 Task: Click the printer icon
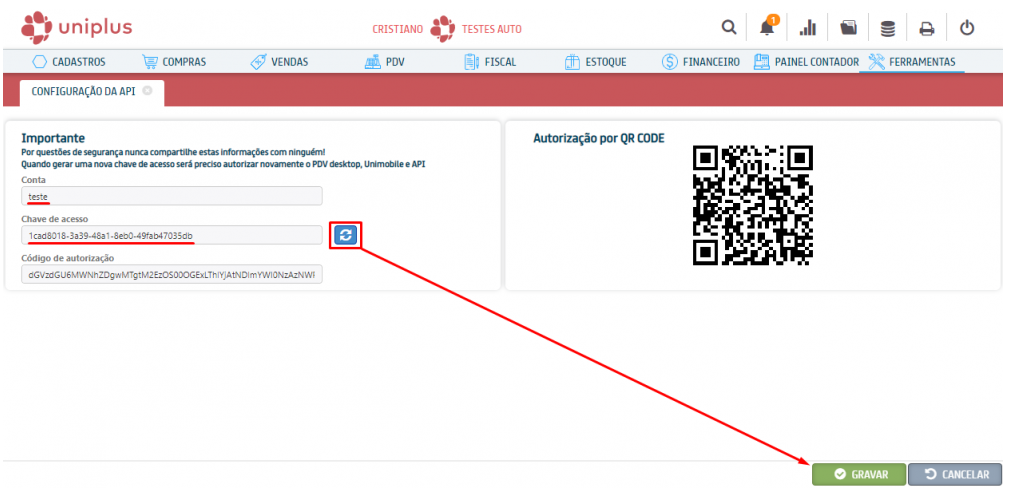point(927,28)
